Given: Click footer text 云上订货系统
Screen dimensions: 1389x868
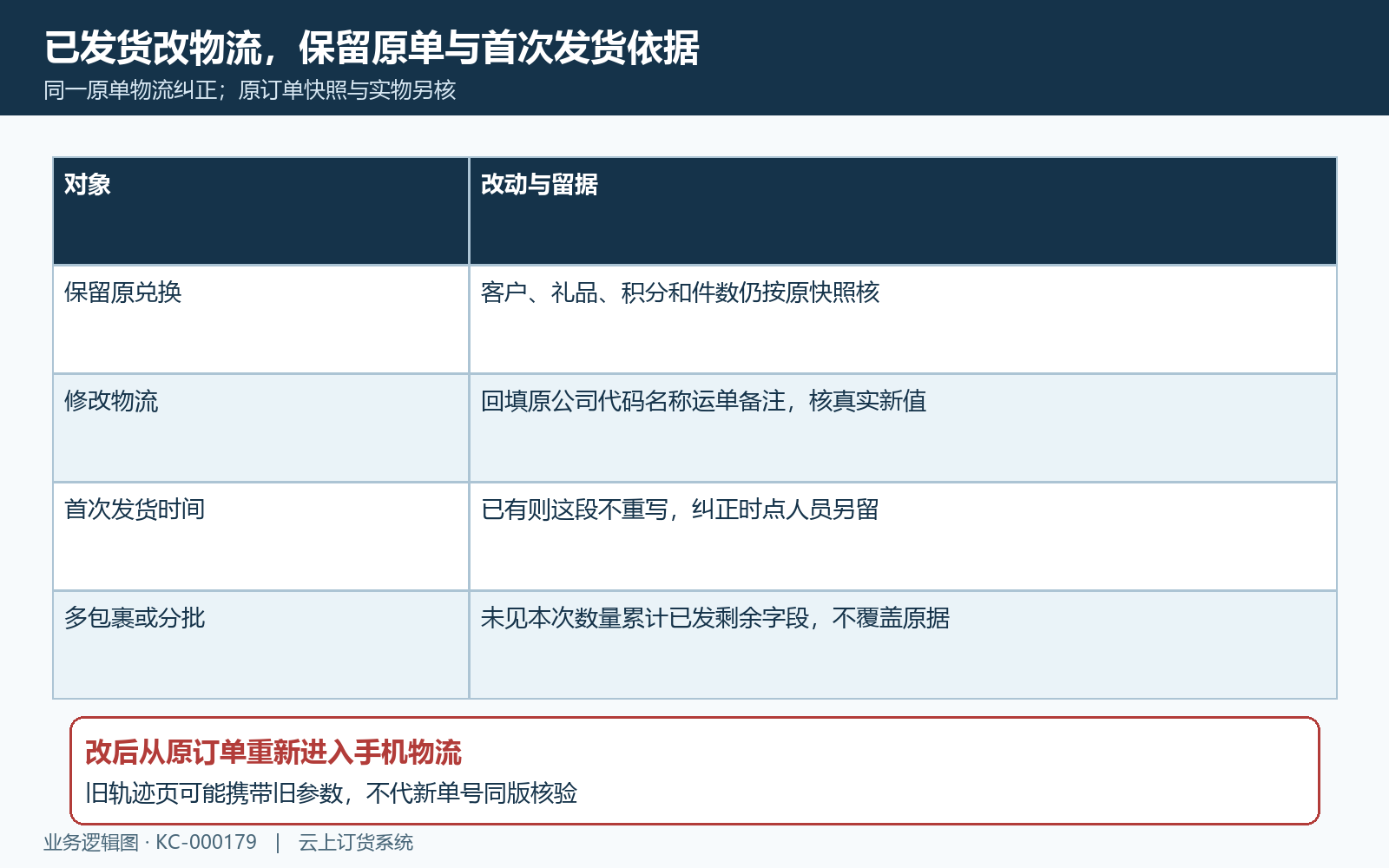Looking at the screenshot, I should coord(356,843).
